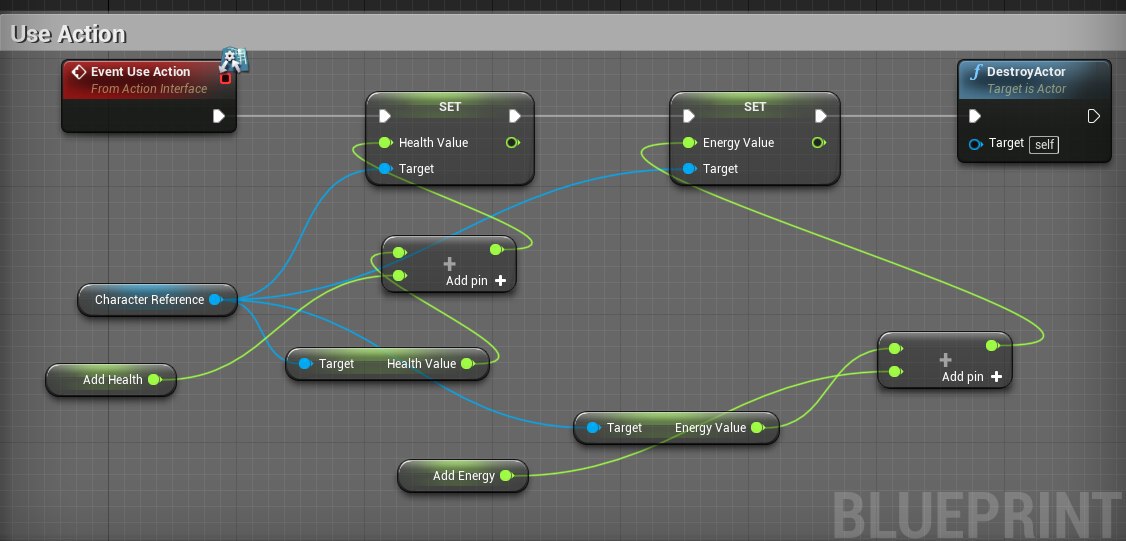The width and height of the screenshot is (1126, 541).
Task: Click the bottom input pin of energy add node
Action: click(x=895, y=371)
